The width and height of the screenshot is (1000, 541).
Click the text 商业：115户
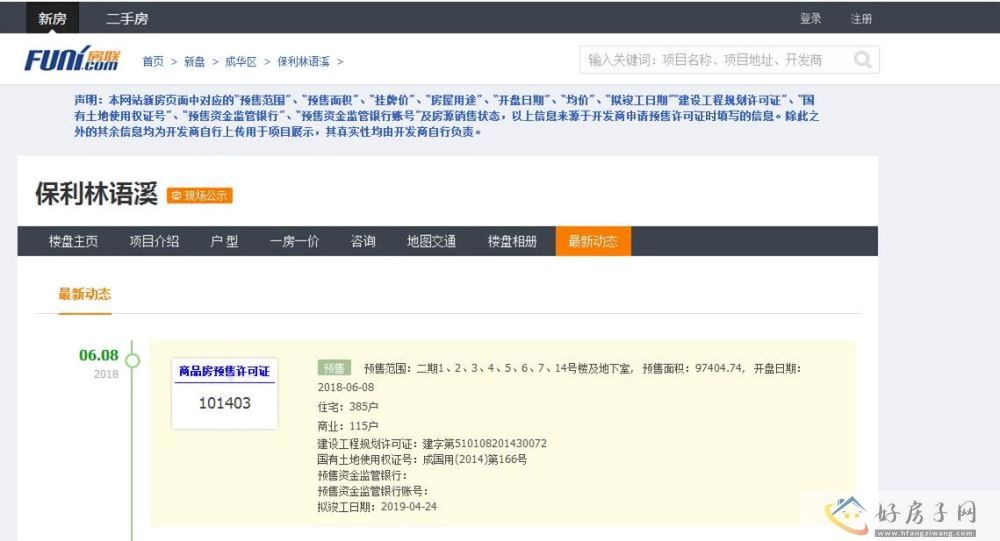348,426
